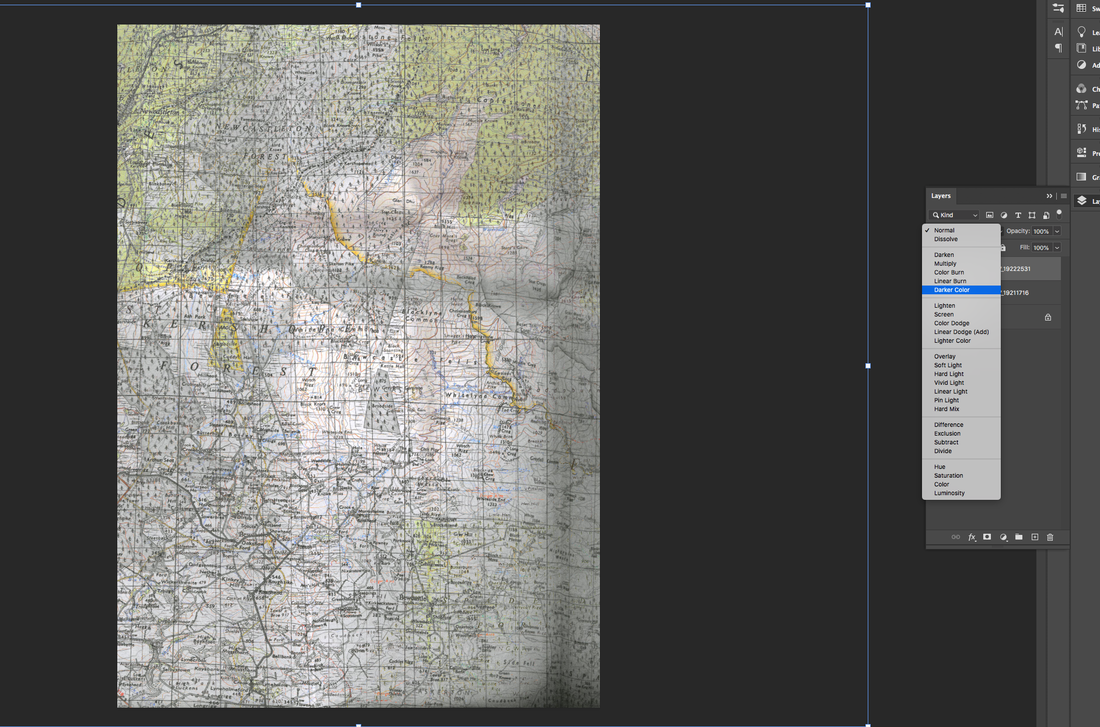Create a new layer
The image size is (1100, 727).
click(1035, 537)
